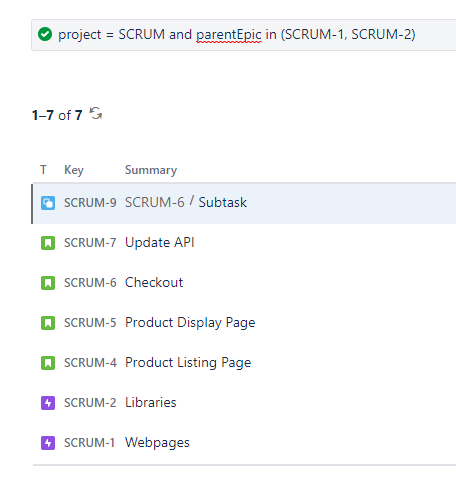Open the Product Display Page issue
This screenshot has width=456, height=482.
coord(190,323)
